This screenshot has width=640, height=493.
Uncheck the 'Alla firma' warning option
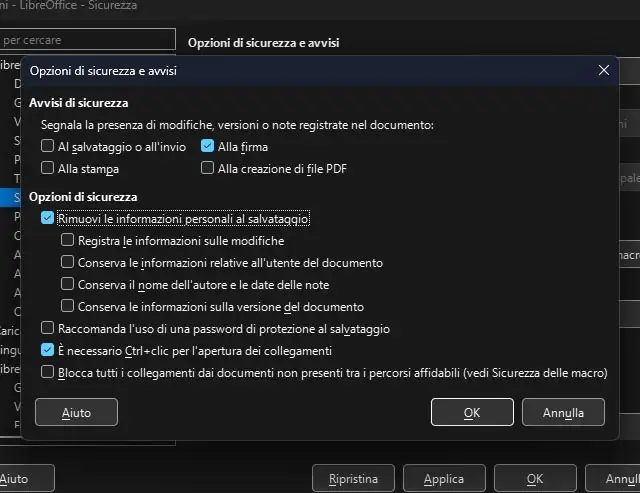coord(208,147)
